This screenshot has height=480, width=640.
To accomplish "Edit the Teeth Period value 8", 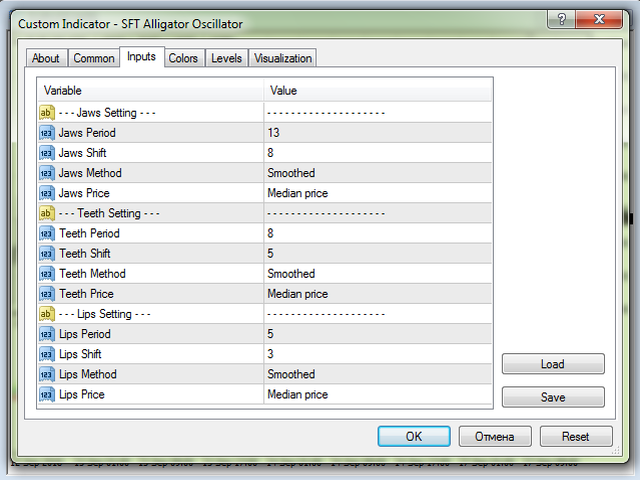I will pos(378,233).
